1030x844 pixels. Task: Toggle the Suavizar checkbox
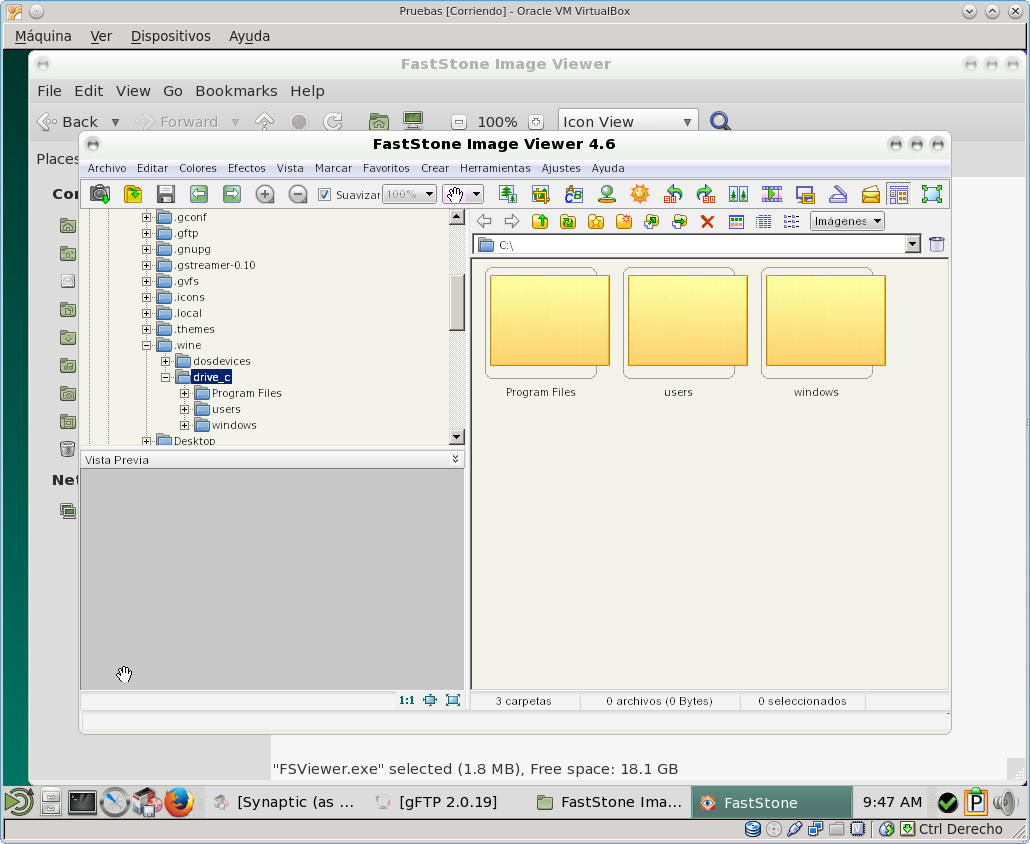point(324,194)
